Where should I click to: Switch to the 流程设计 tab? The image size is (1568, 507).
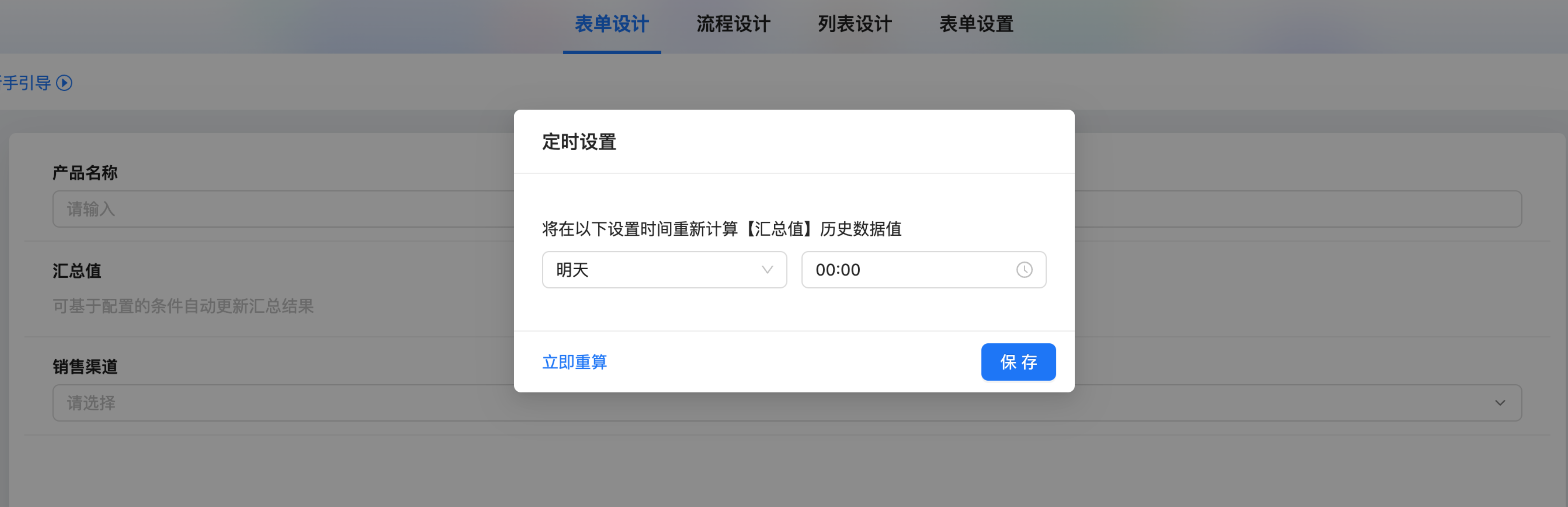pyautogui.click(x=734, y=24)
